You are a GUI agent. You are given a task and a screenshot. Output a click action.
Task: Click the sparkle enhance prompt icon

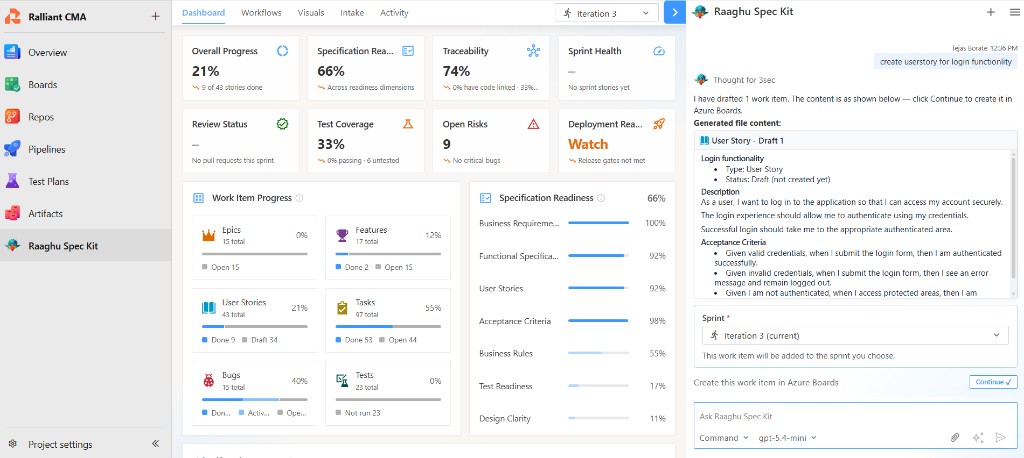pos(978,438)
